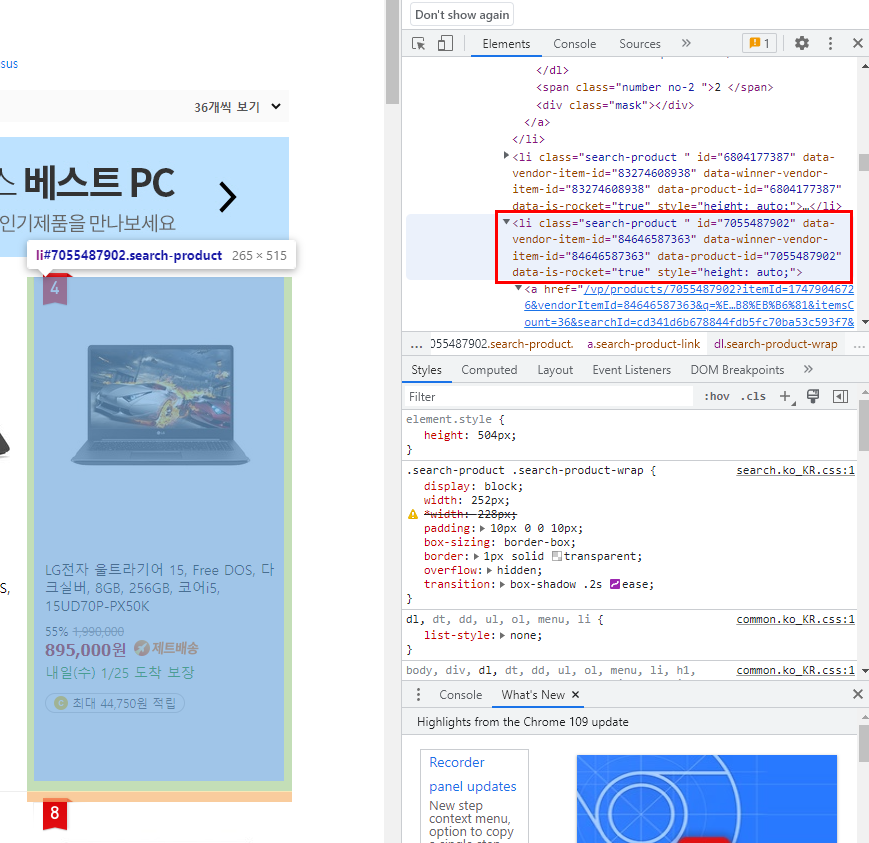Toggle the computed styles sidebar icon

click(840, 396)
